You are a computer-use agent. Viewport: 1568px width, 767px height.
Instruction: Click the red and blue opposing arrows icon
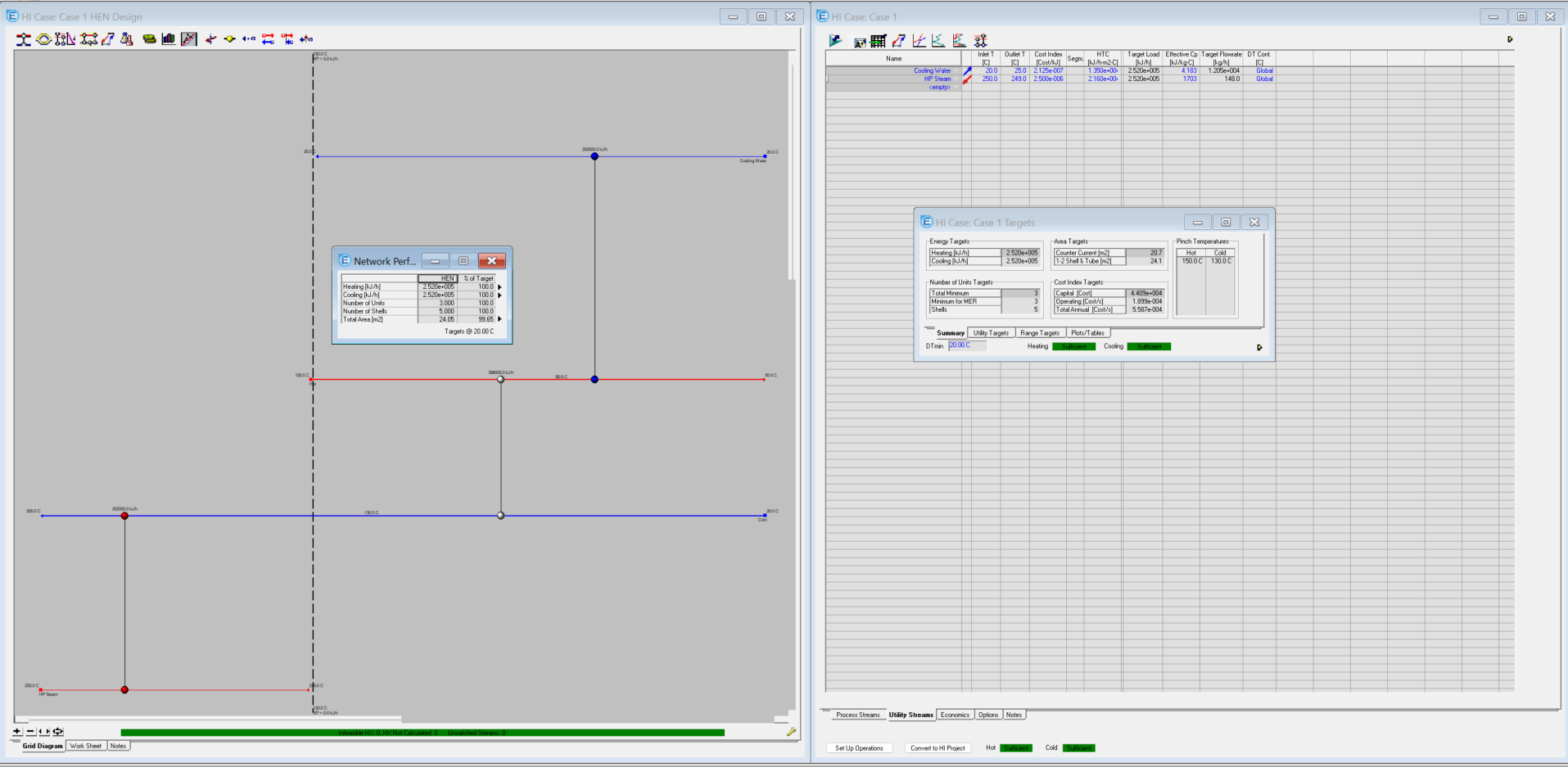tap(268, 39)
